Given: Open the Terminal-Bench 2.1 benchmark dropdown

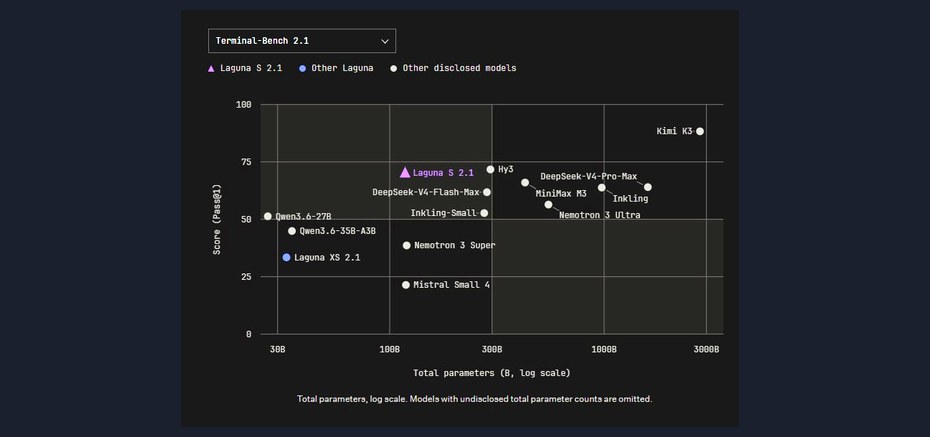Looking at the screenshot, I should [302, 41].
